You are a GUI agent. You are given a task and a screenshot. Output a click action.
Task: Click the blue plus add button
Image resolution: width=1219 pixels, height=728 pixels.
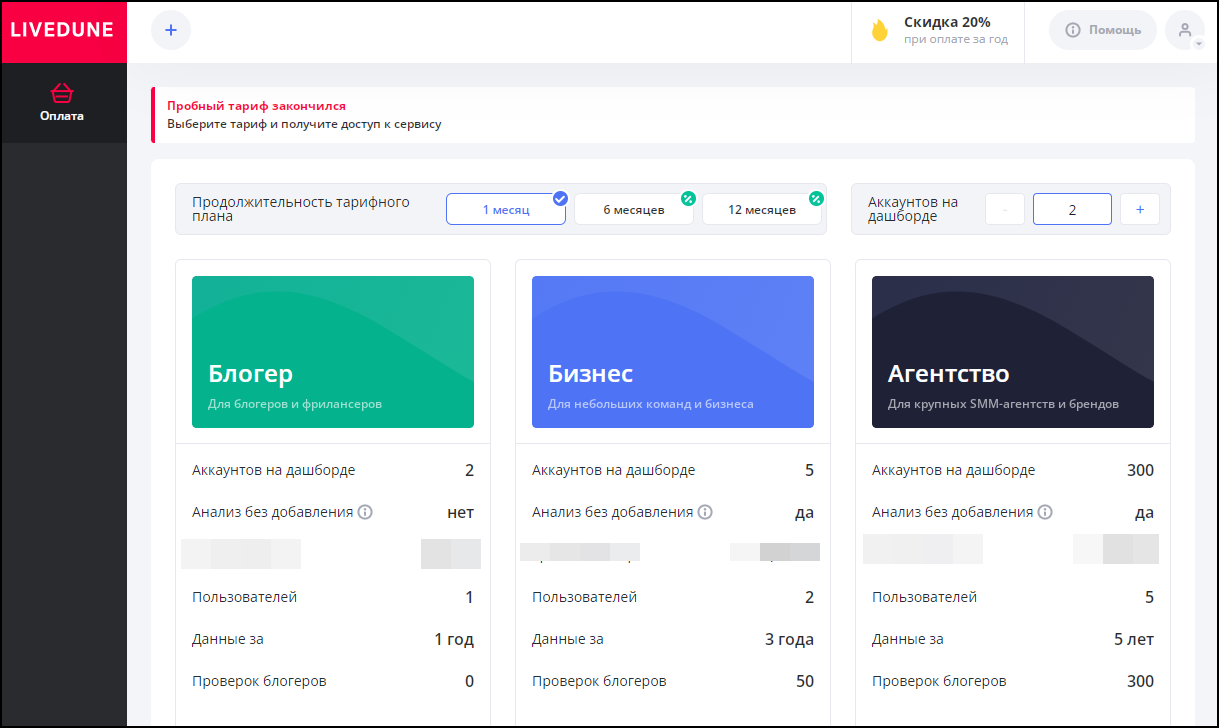click(171, 30)
